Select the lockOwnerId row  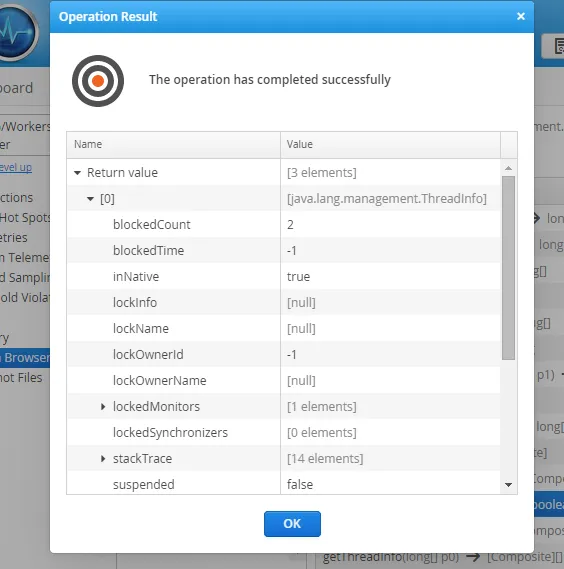(283, 355)
